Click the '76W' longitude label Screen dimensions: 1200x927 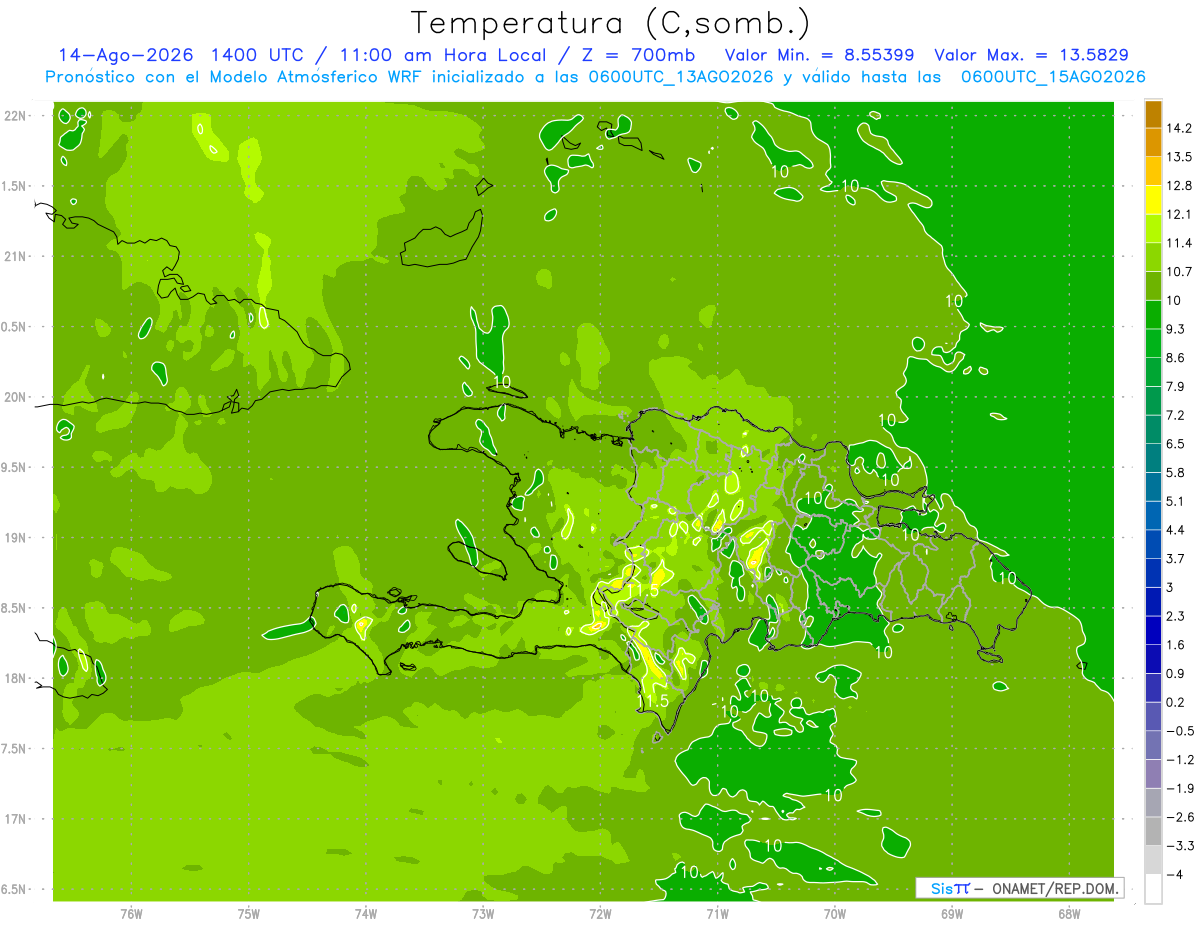pyautogui.click(x=131, y=912)
